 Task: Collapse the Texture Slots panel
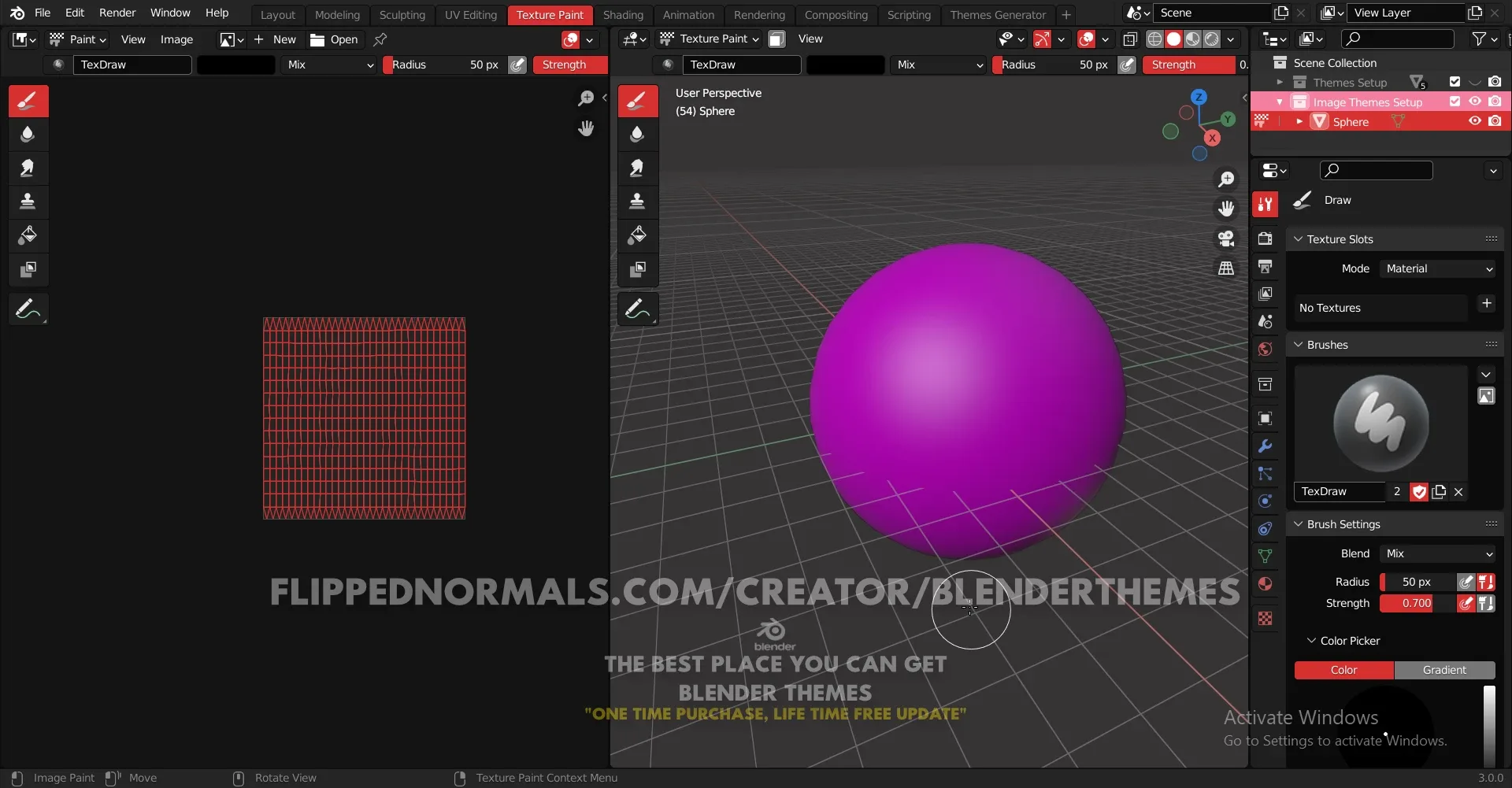[1298, 239]
